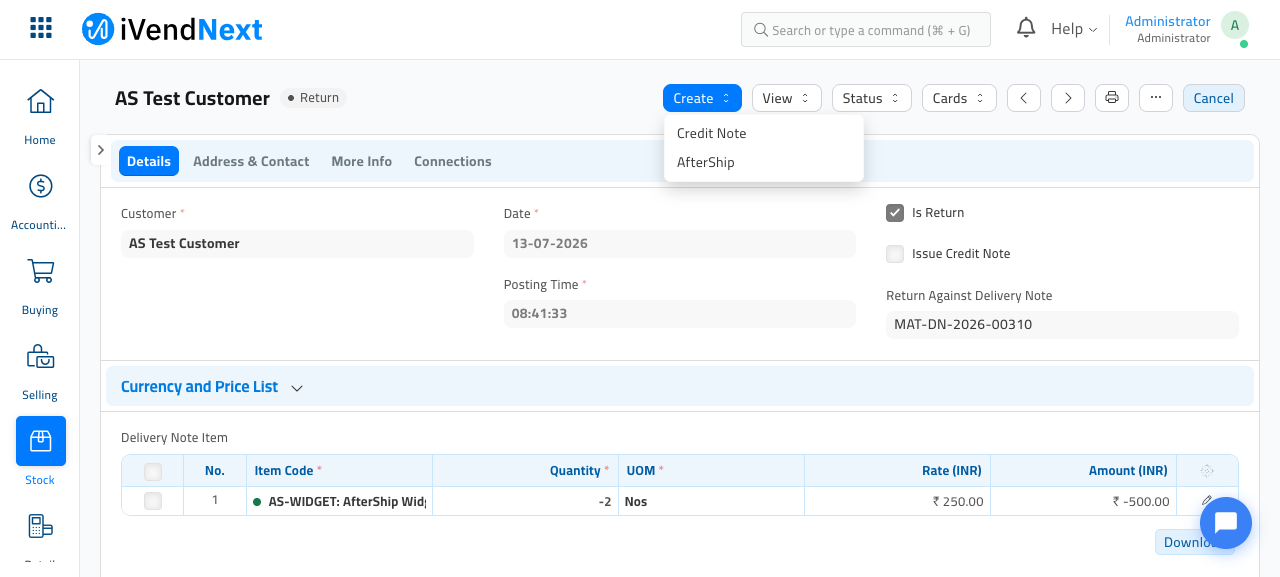
Task: Click the UOM column header
Action: tap(711, 471)
